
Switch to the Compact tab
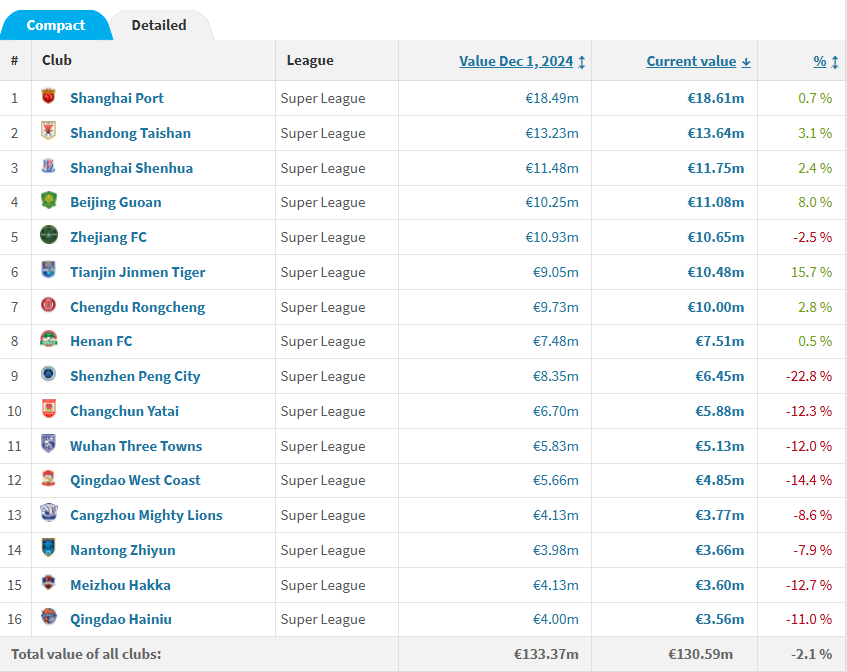click(56, 25)
